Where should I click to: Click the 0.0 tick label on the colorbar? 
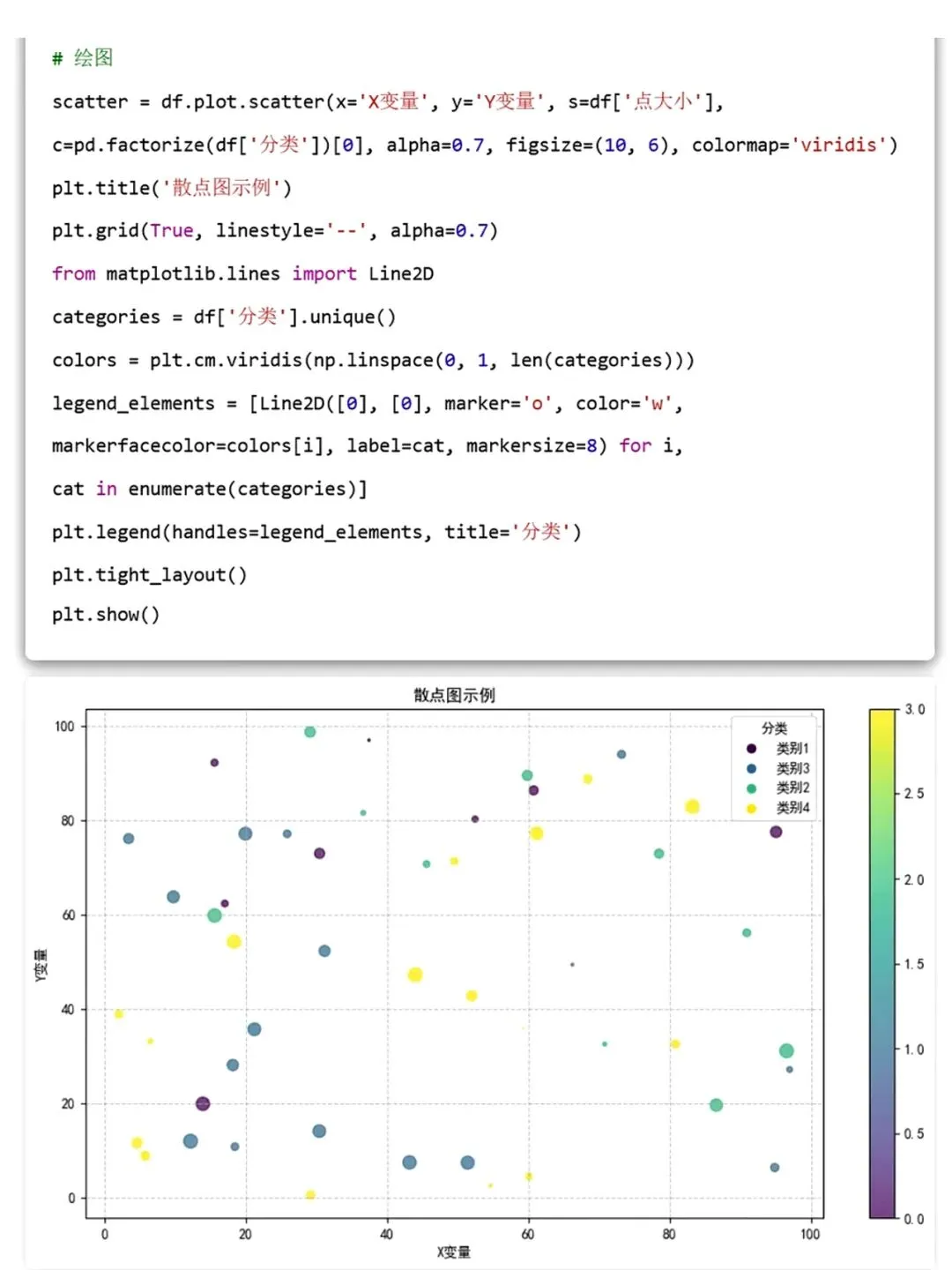click(x=915, y=1219)
